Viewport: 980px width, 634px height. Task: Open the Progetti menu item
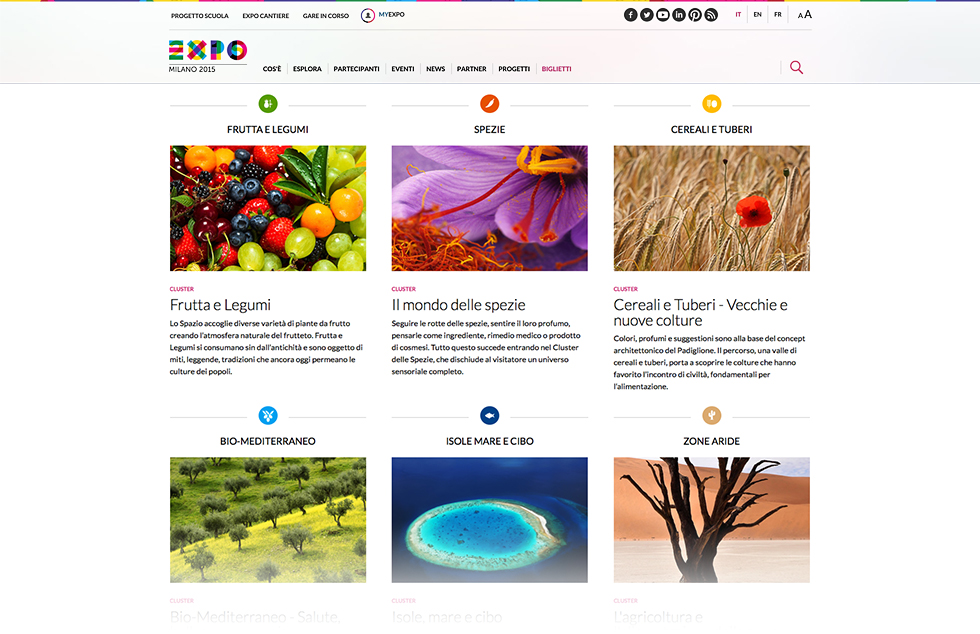514,69
